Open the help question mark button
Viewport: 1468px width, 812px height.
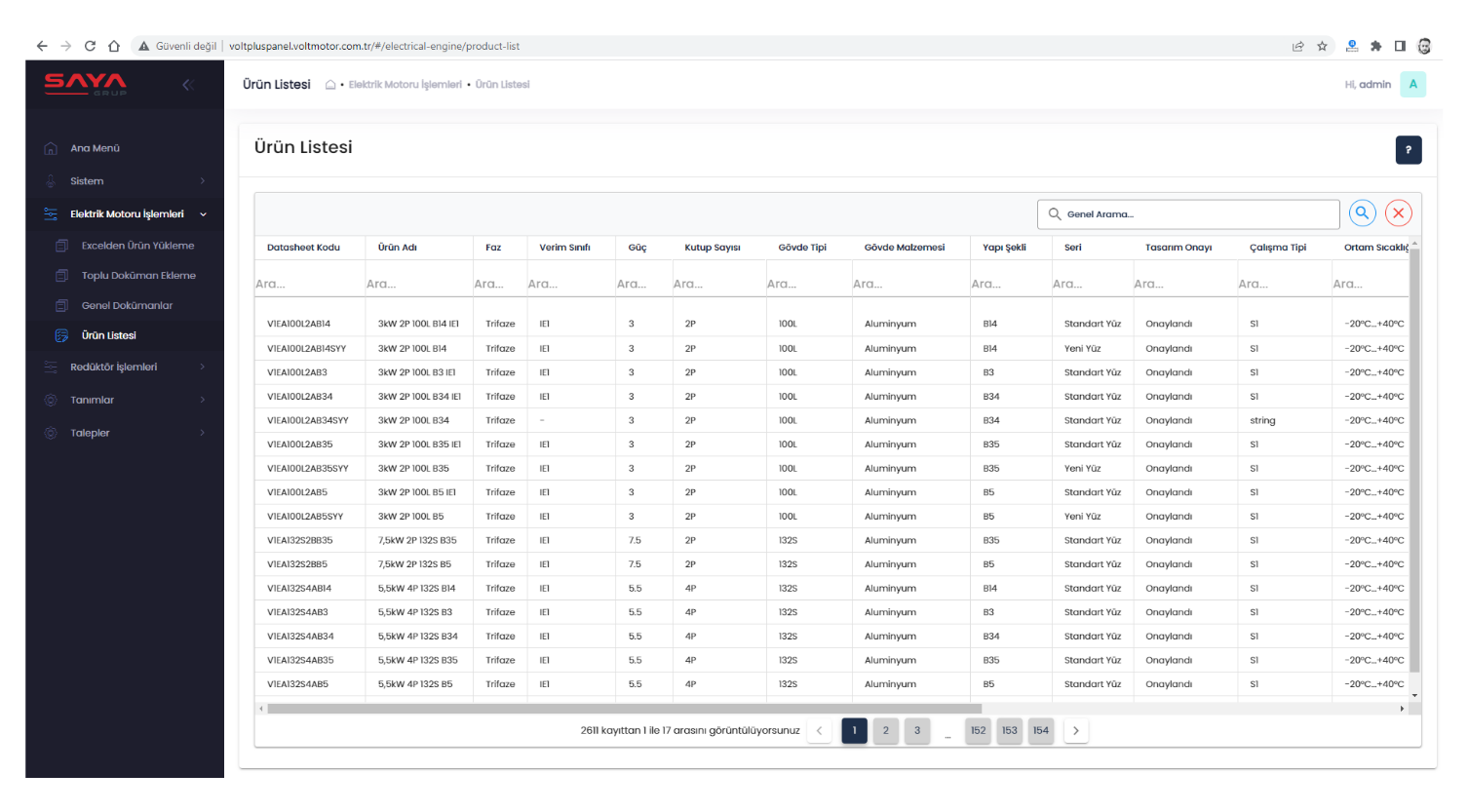(1408, 150)
